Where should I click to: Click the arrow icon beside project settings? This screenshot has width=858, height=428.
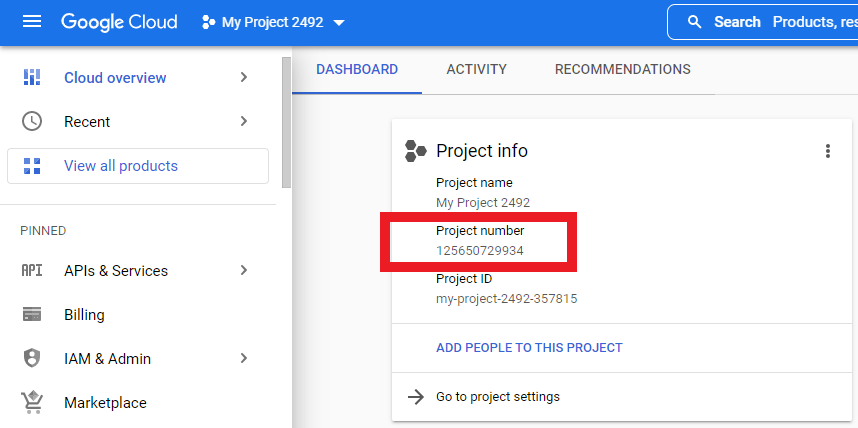tap(416, 397)
